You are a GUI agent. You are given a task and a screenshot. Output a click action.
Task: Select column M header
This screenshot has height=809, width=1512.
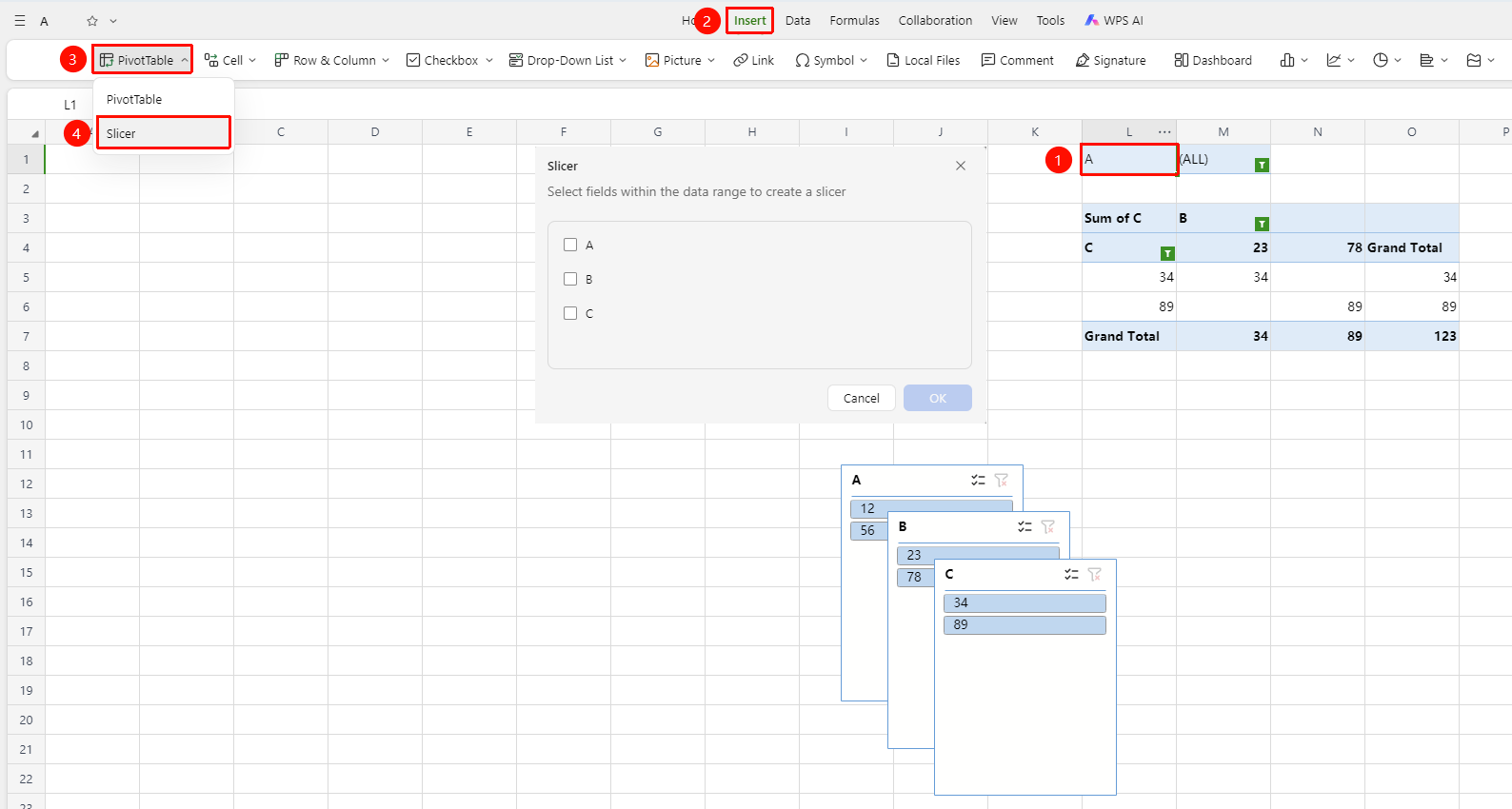[1224, 132]
